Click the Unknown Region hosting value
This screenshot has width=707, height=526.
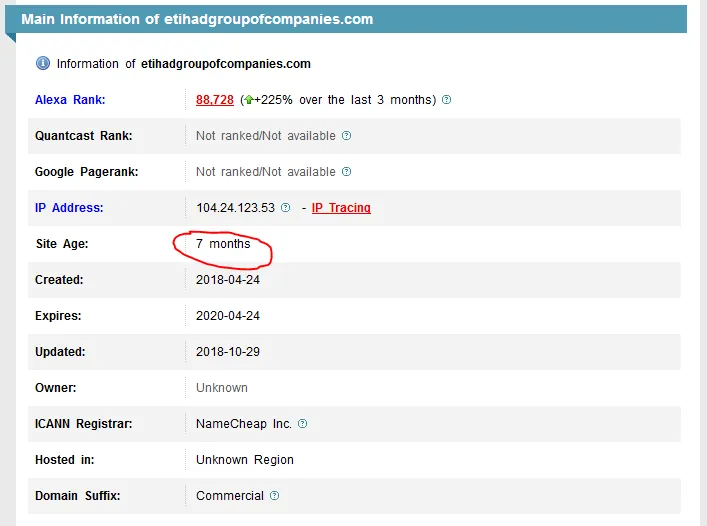pyautogui.click(x=245, y=460)
